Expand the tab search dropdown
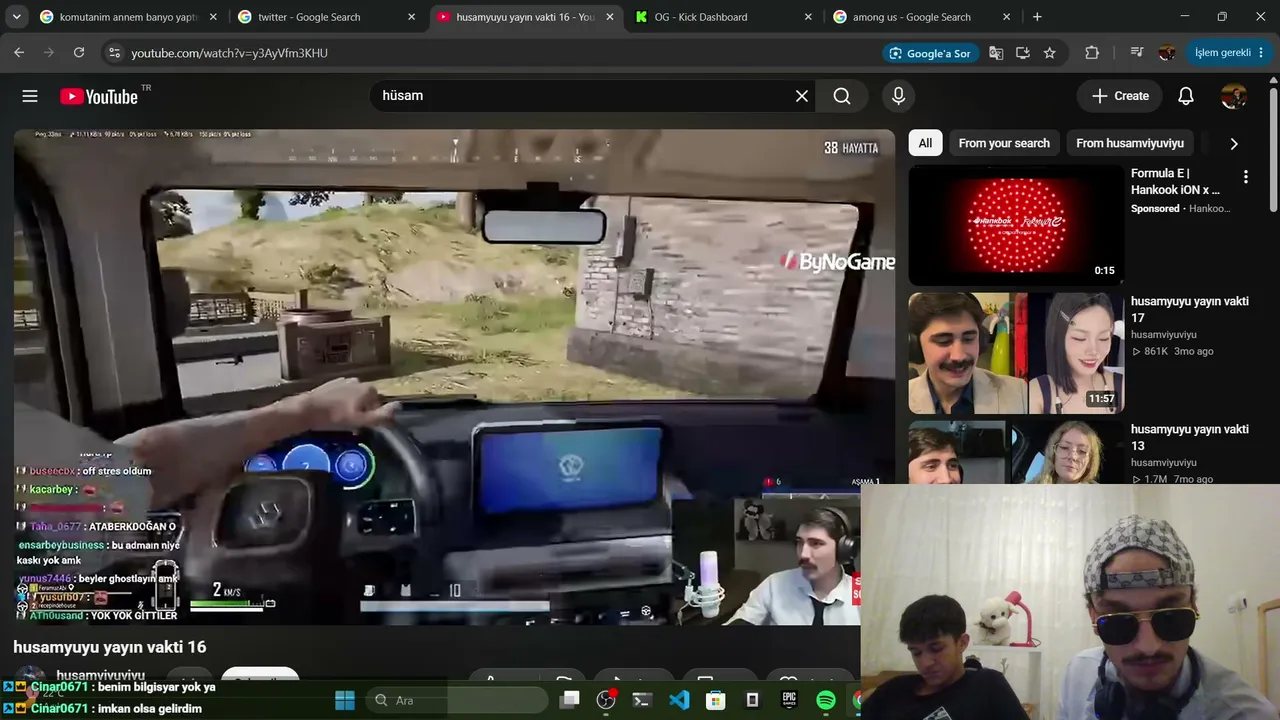 (15, 17)
